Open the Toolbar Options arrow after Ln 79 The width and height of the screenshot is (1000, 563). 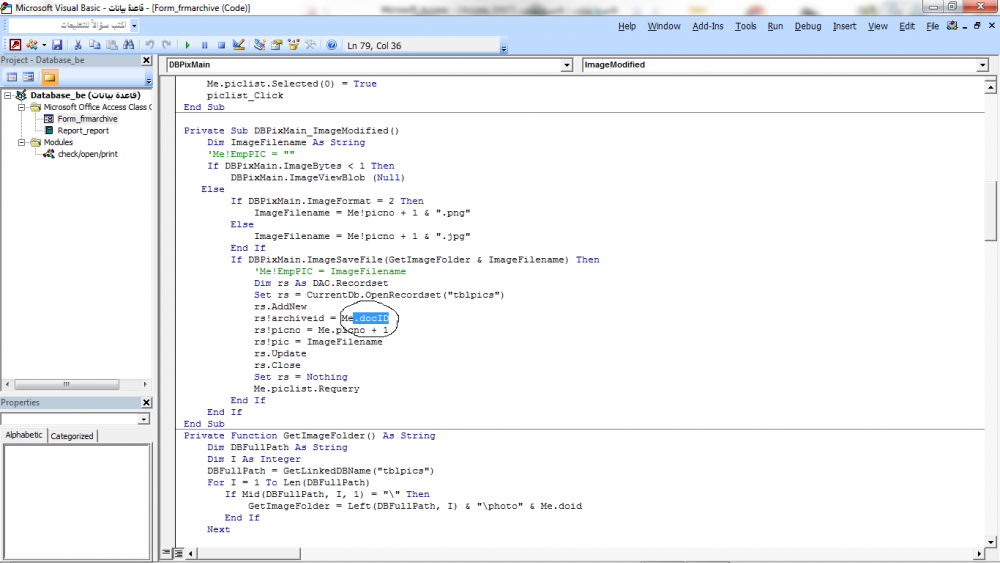[504, 48]
